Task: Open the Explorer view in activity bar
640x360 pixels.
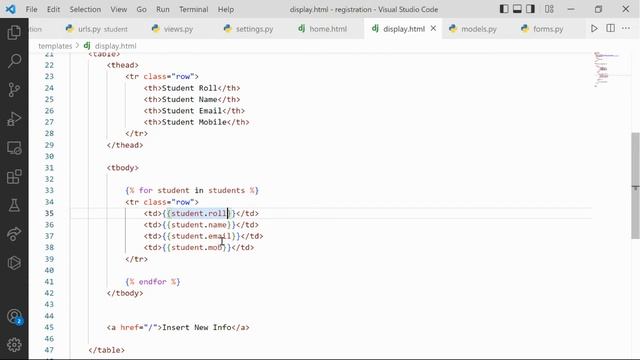Action: click(x=14, y=32)
